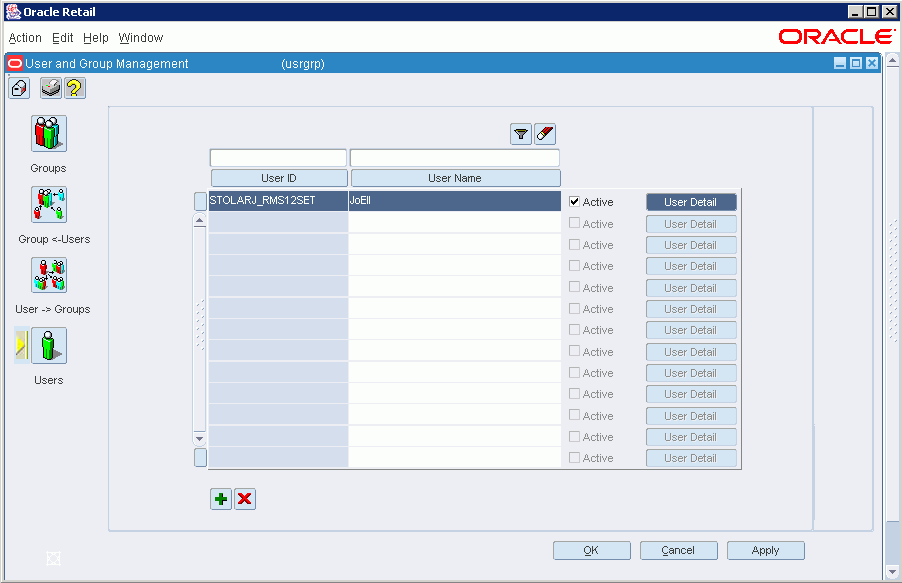This screenshot has width=902, height=583.
Task: Open the yellow question mark help icon
Action: tap(75, 88)
